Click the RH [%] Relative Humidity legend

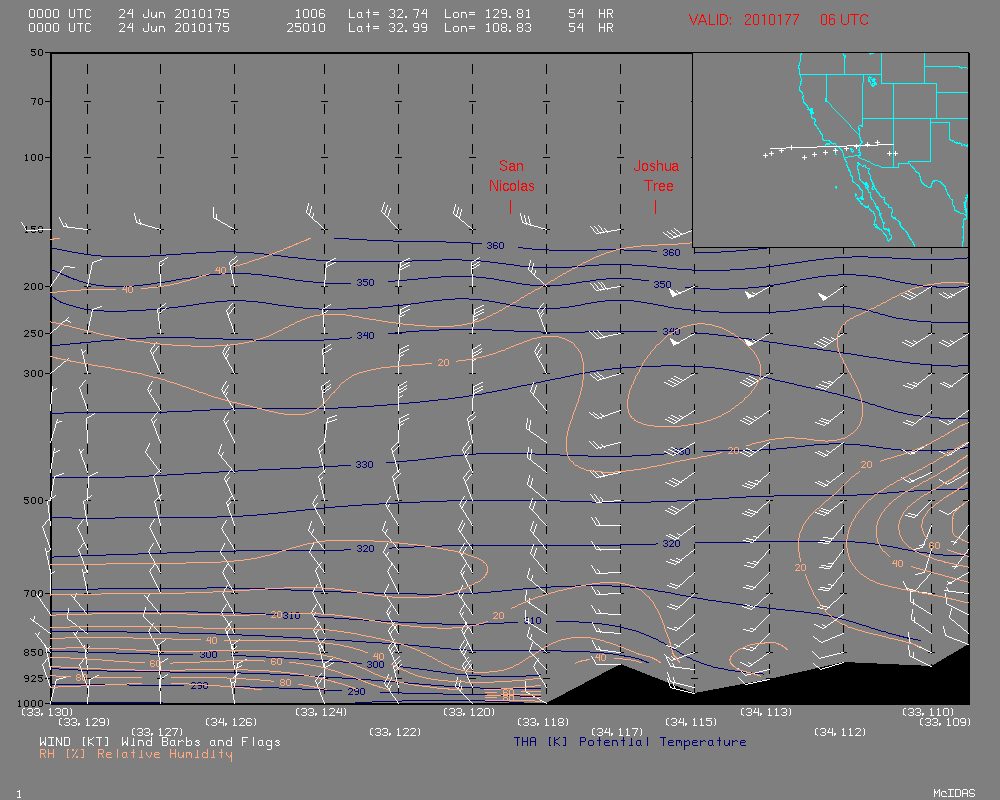click(x=136, y=754)
